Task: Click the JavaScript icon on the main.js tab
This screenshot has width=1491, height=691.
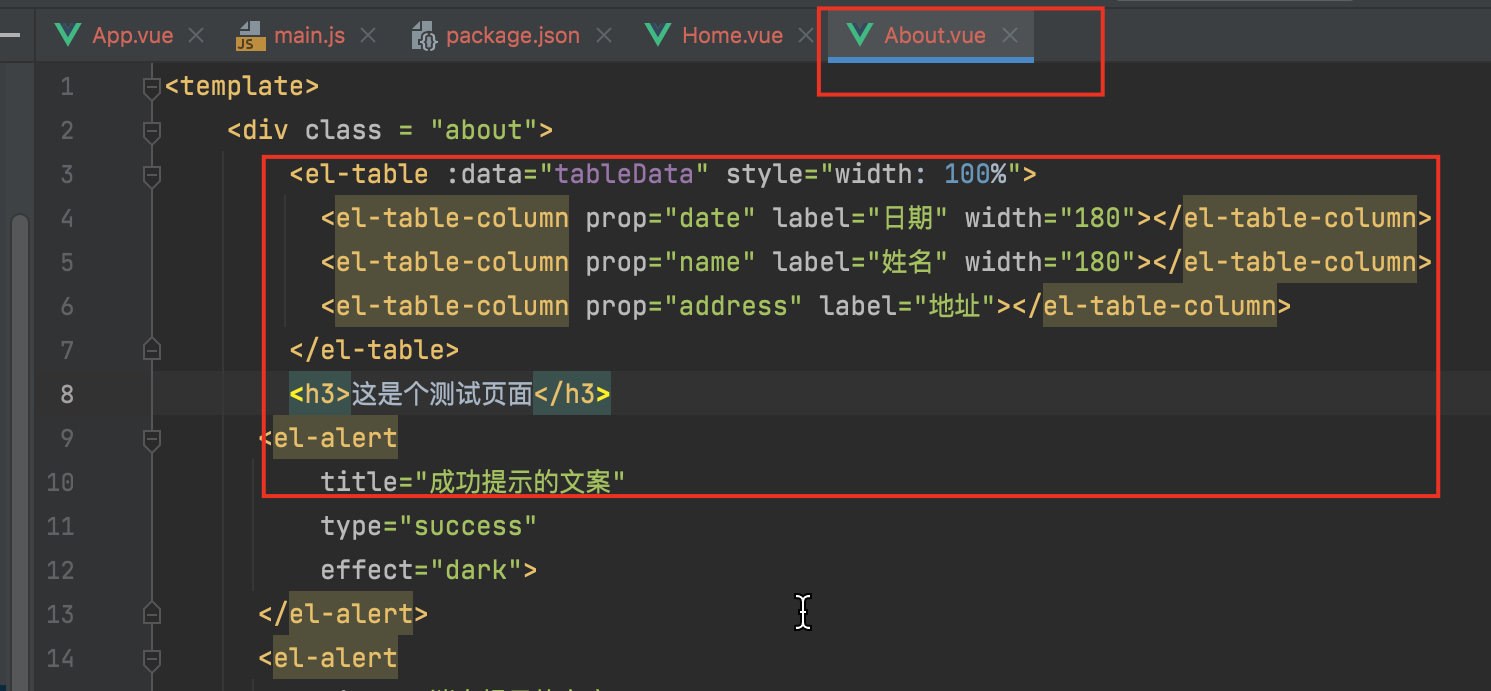Action: point(250,35)
